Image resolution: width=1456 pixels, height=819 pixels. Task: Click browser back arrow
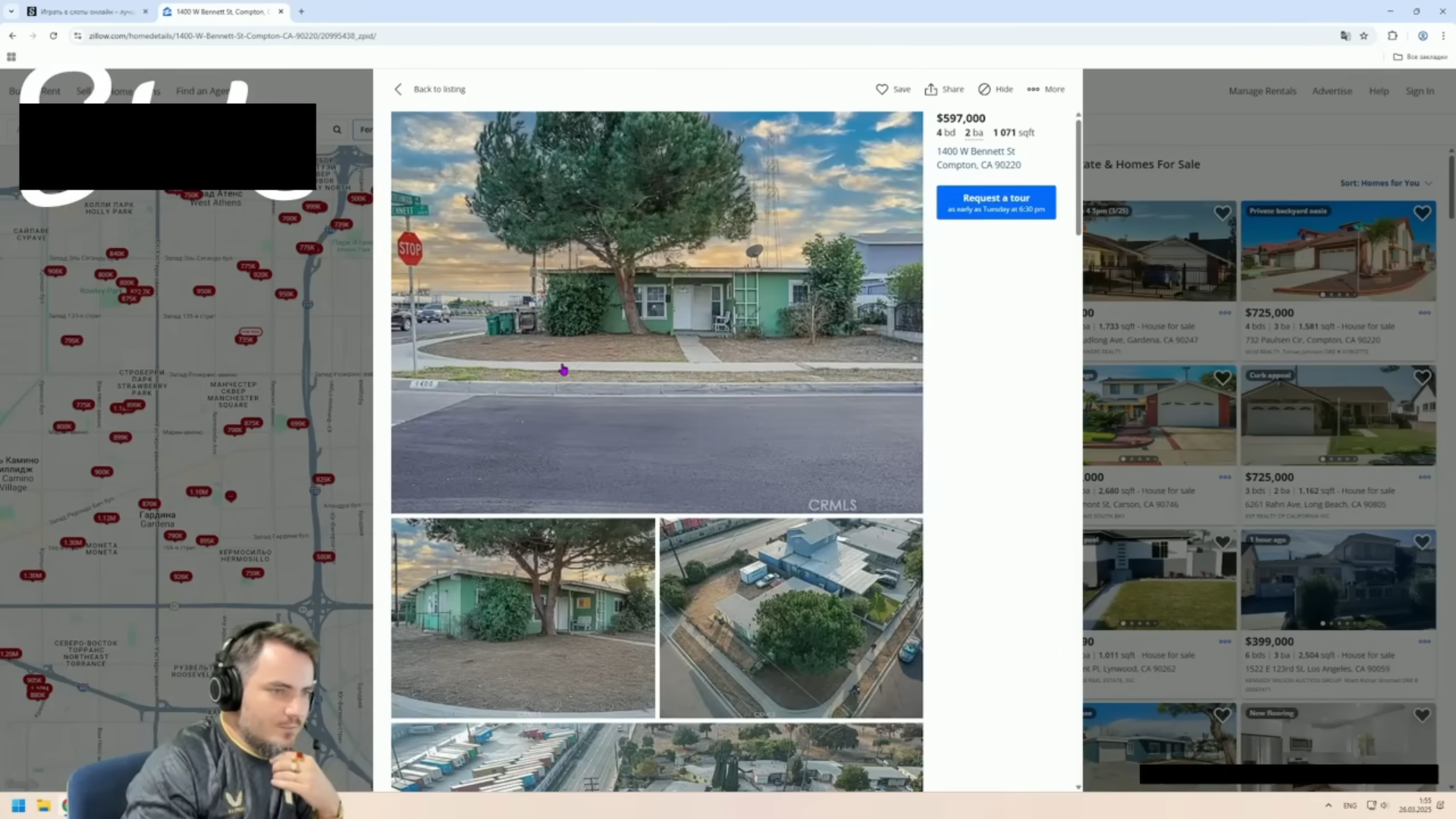point(12,36)
